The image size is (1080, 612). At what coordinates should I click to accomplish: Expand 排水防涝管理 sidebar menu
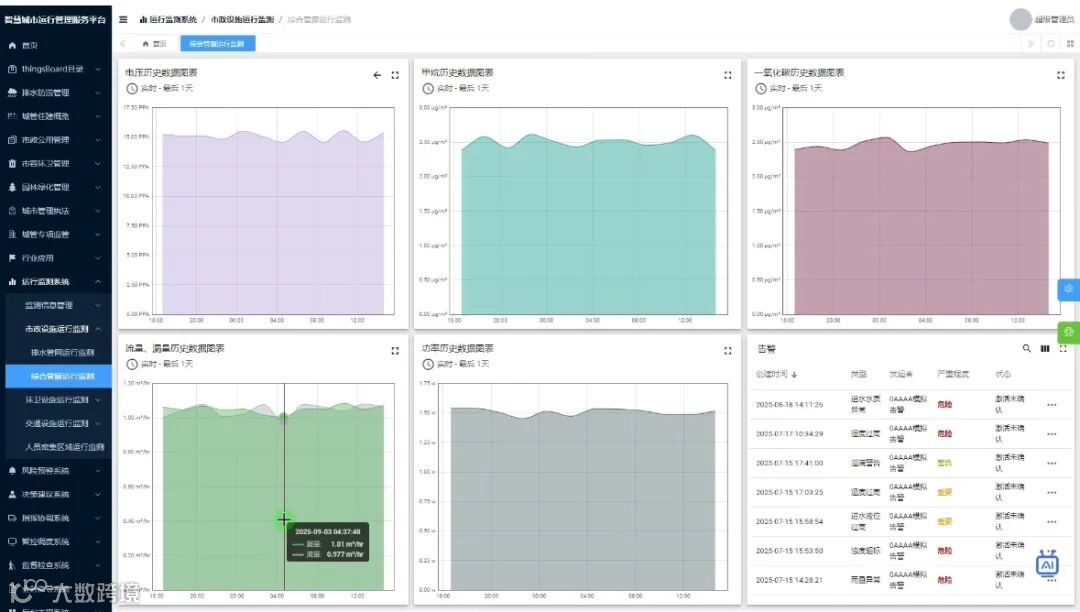point(56,92)
